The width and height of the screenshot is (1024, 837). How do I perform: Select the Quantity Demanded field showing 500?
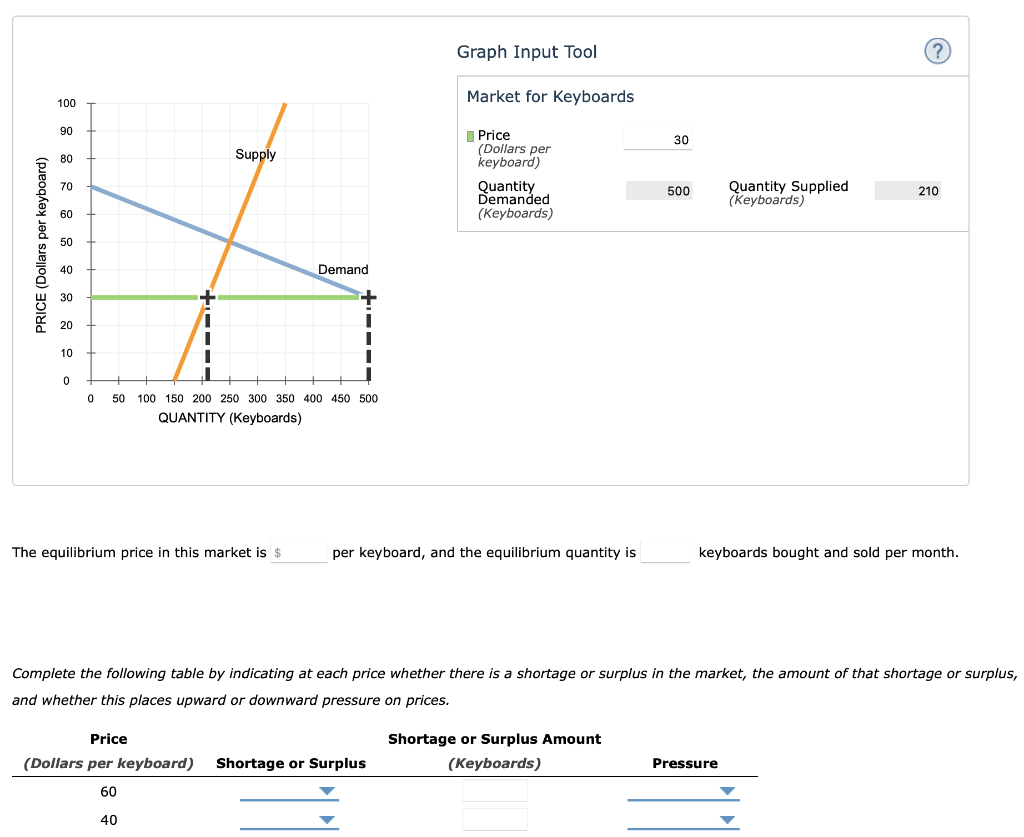coord(659,190)
